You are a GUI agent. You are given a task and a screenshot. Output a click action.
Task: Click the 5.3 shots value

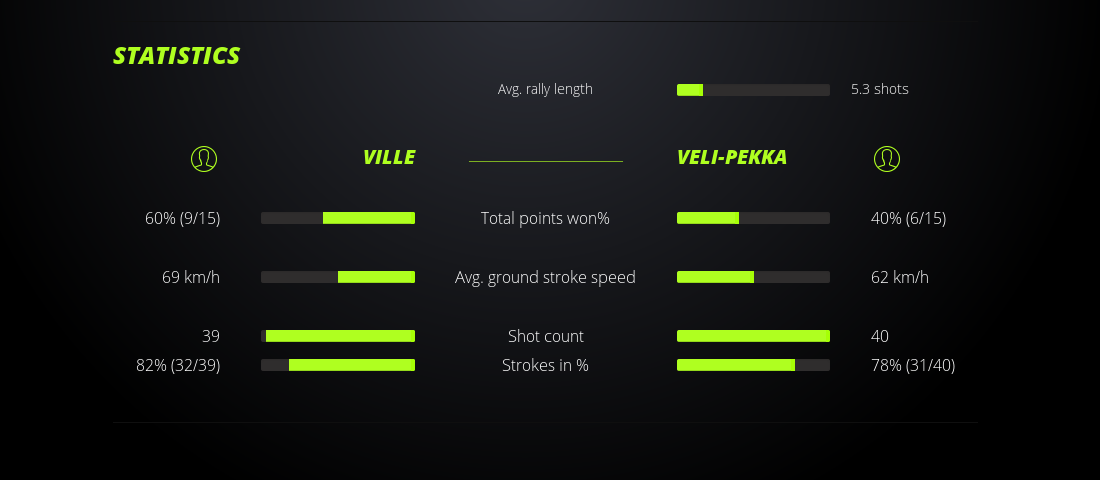[x=879, y=89]
